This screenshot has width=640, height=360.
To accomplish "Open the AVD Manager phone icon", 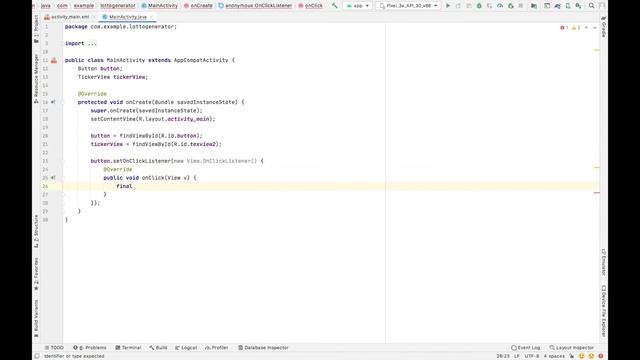I will click(x=568, y=6).
